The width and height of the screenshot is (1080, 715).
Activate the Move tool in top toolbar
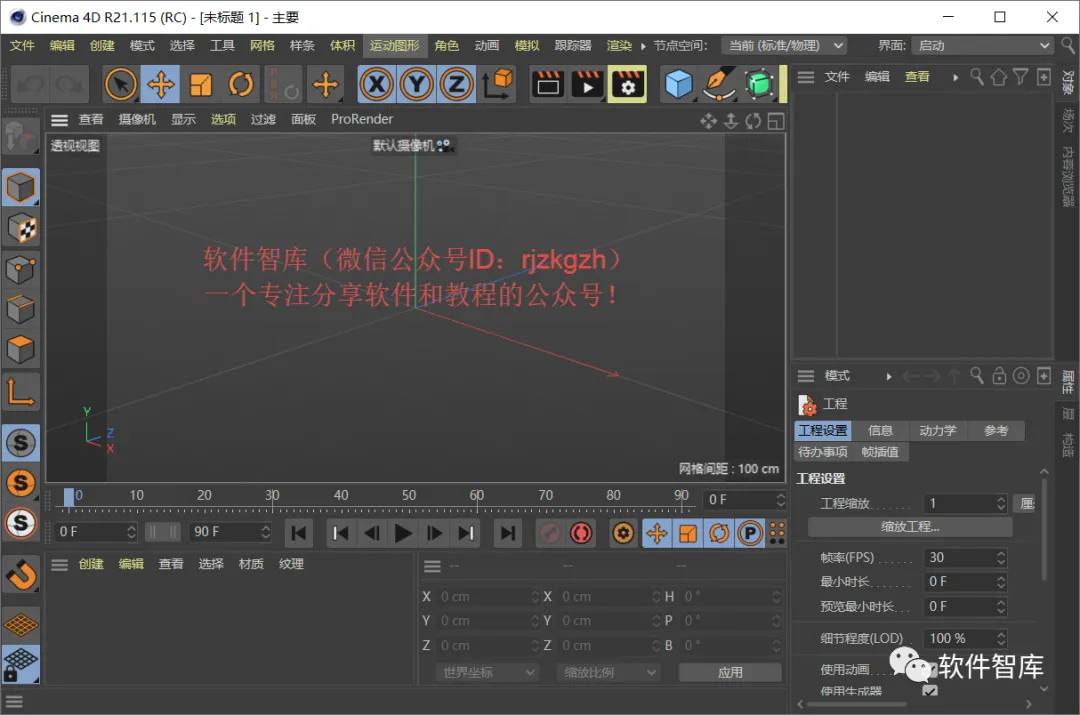160,85
